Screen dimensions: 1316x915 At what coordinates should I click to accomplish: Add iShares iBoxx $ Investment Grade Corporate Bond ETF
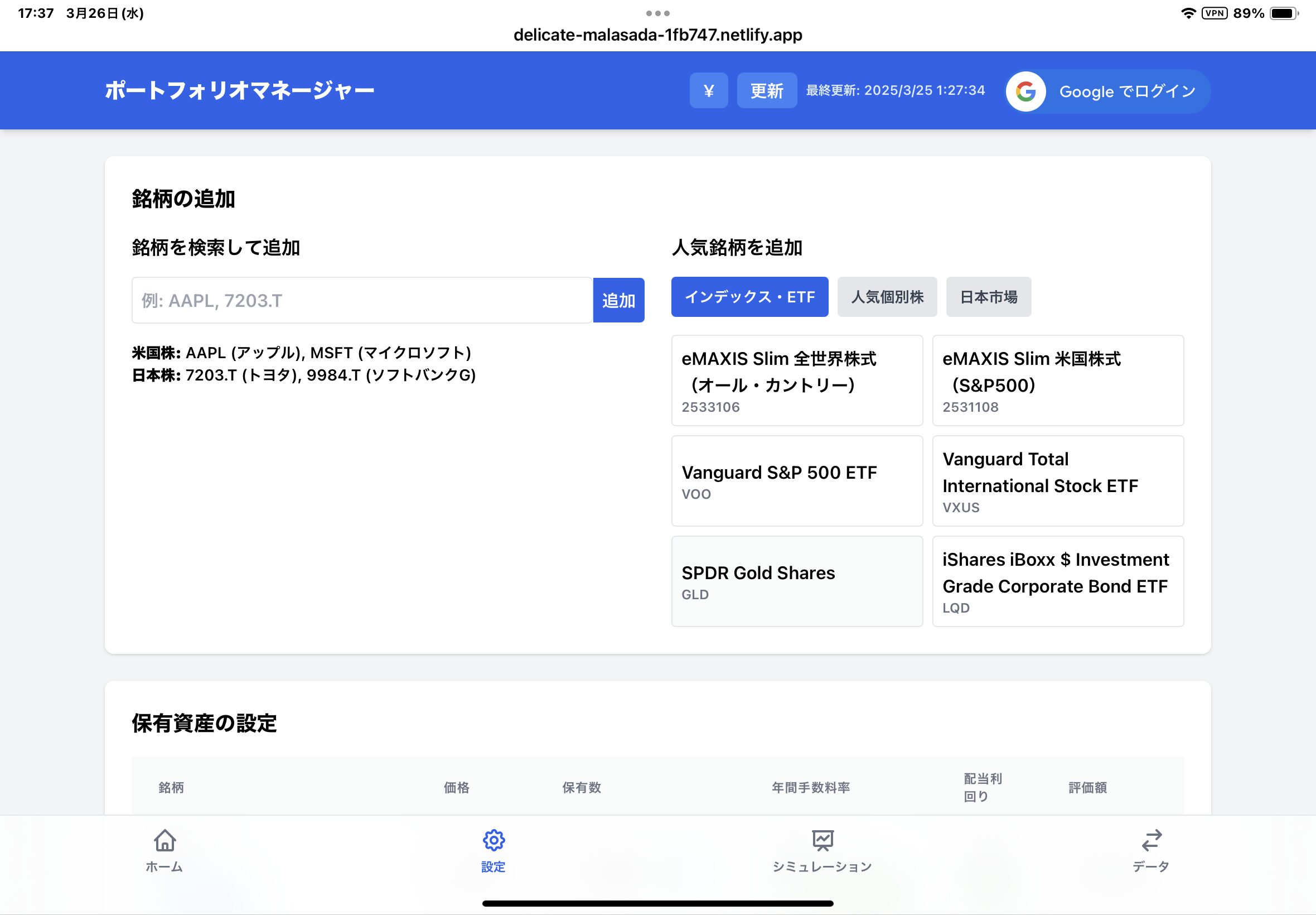[x=1058, y=581]
